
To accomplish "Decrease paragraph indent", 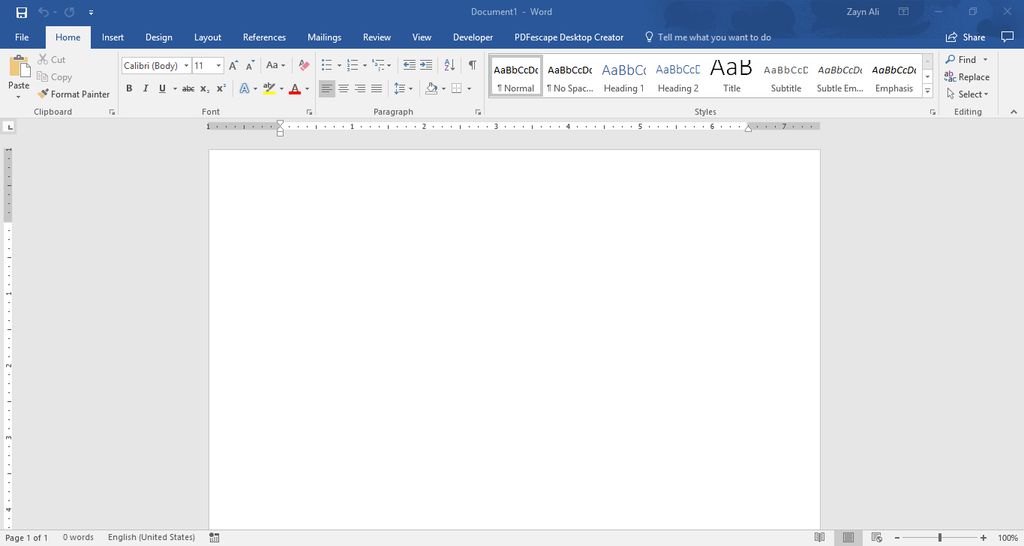I will coord(409,65).
